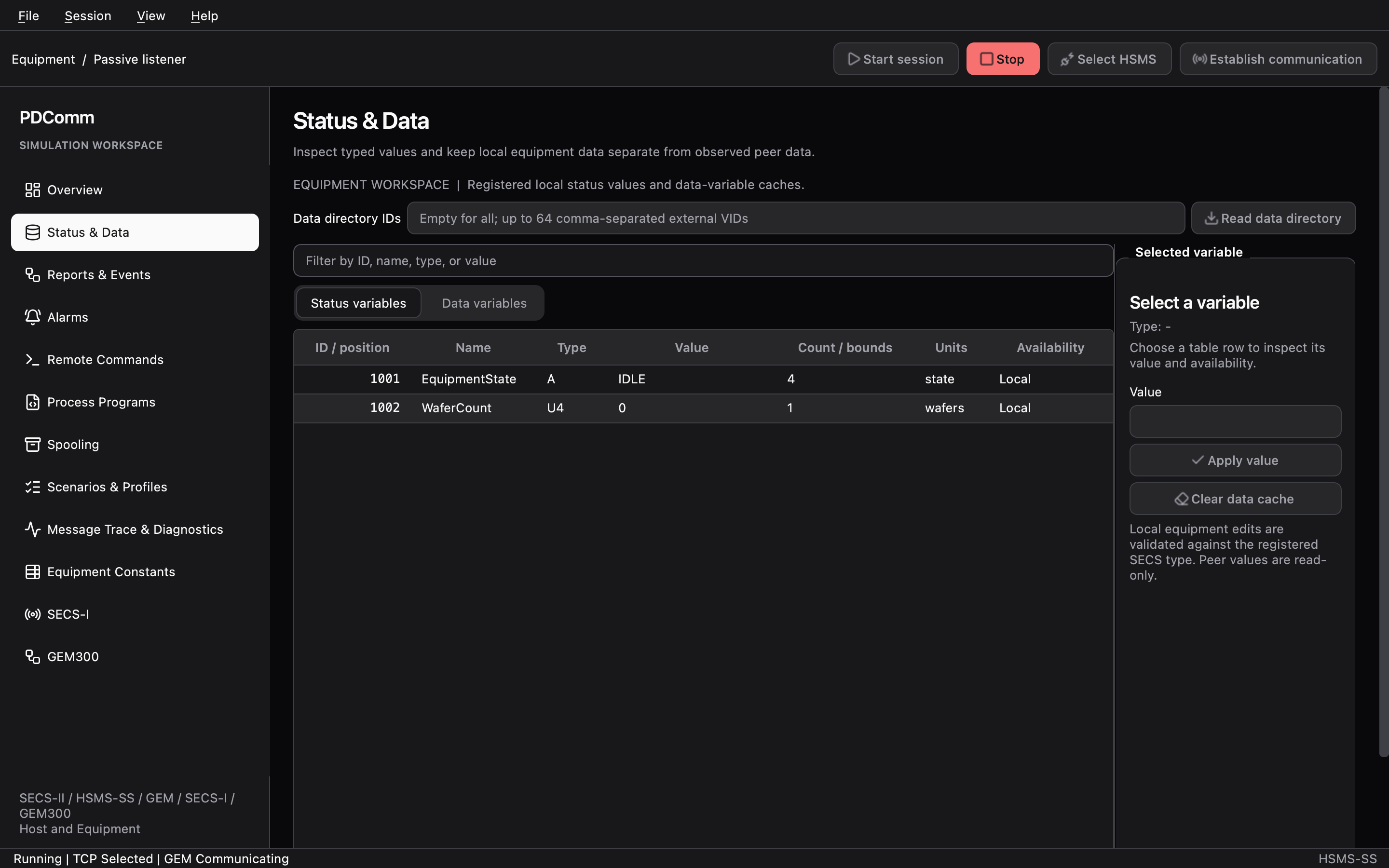Image resolution: width=1389 pixels, height=868 pixels.
Task: Click the Spooling archive icon
Action: (x=33, y=445)
